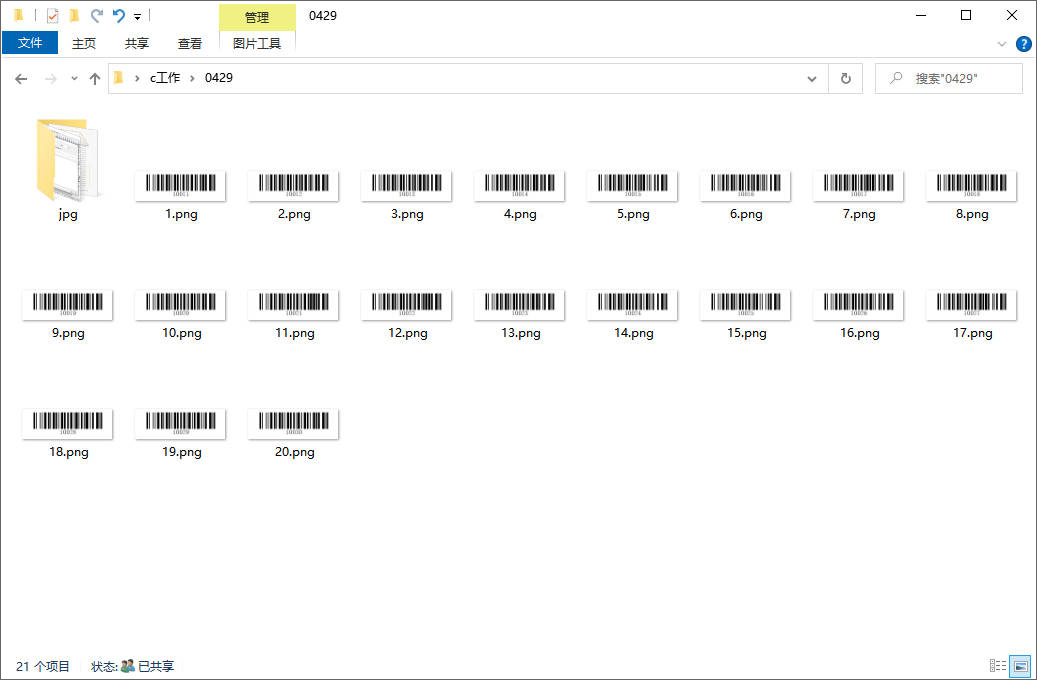
Task: Select the 19.png barcode thumbnail
Action: pos(181,424)
